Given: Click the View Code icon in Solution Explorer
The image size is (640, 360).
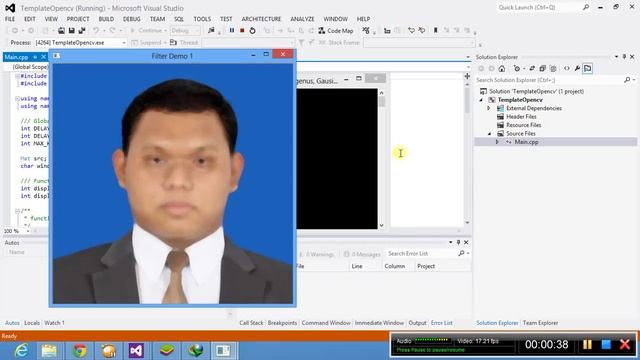Looking at the screenshot, I should pos(567,69).
